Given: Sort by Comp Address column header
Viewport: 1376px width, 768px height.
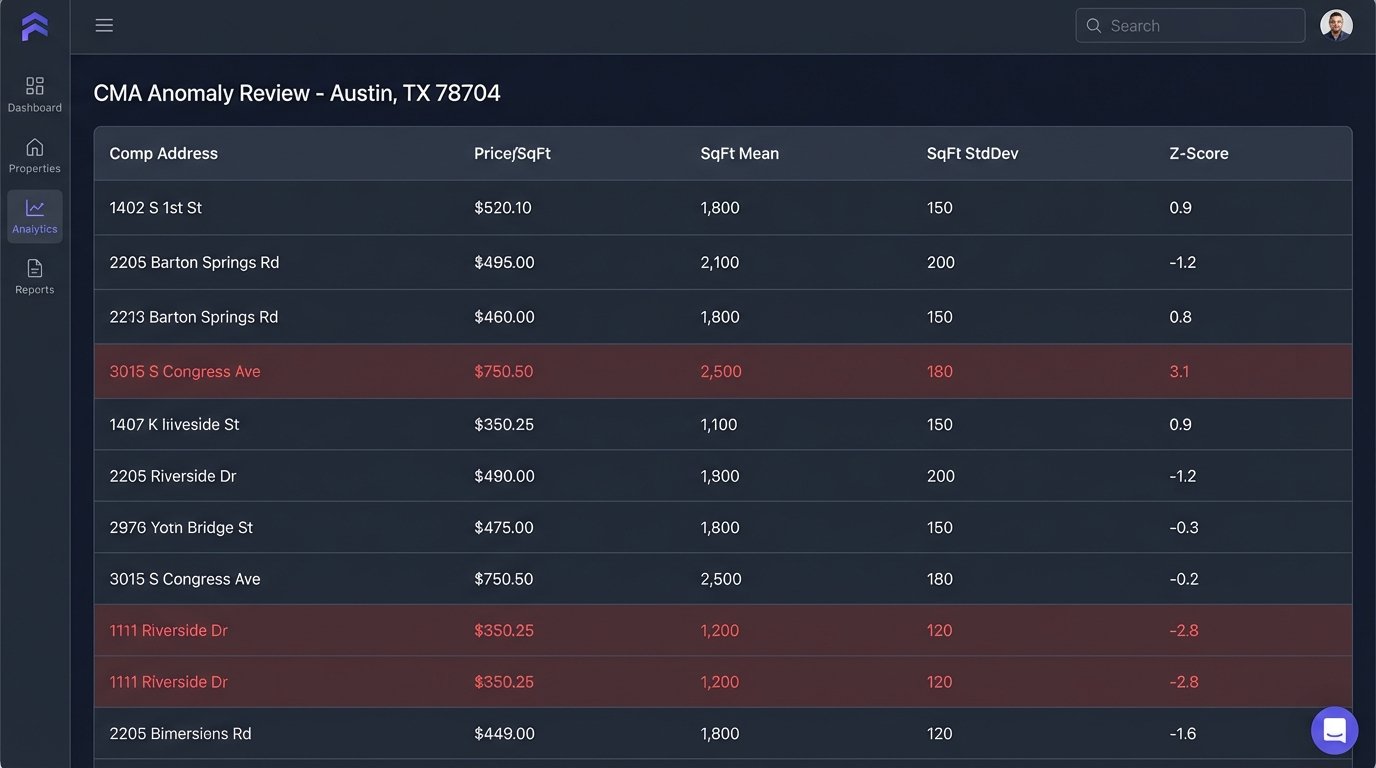Looking at the screenshot, I should click(164, 154).
